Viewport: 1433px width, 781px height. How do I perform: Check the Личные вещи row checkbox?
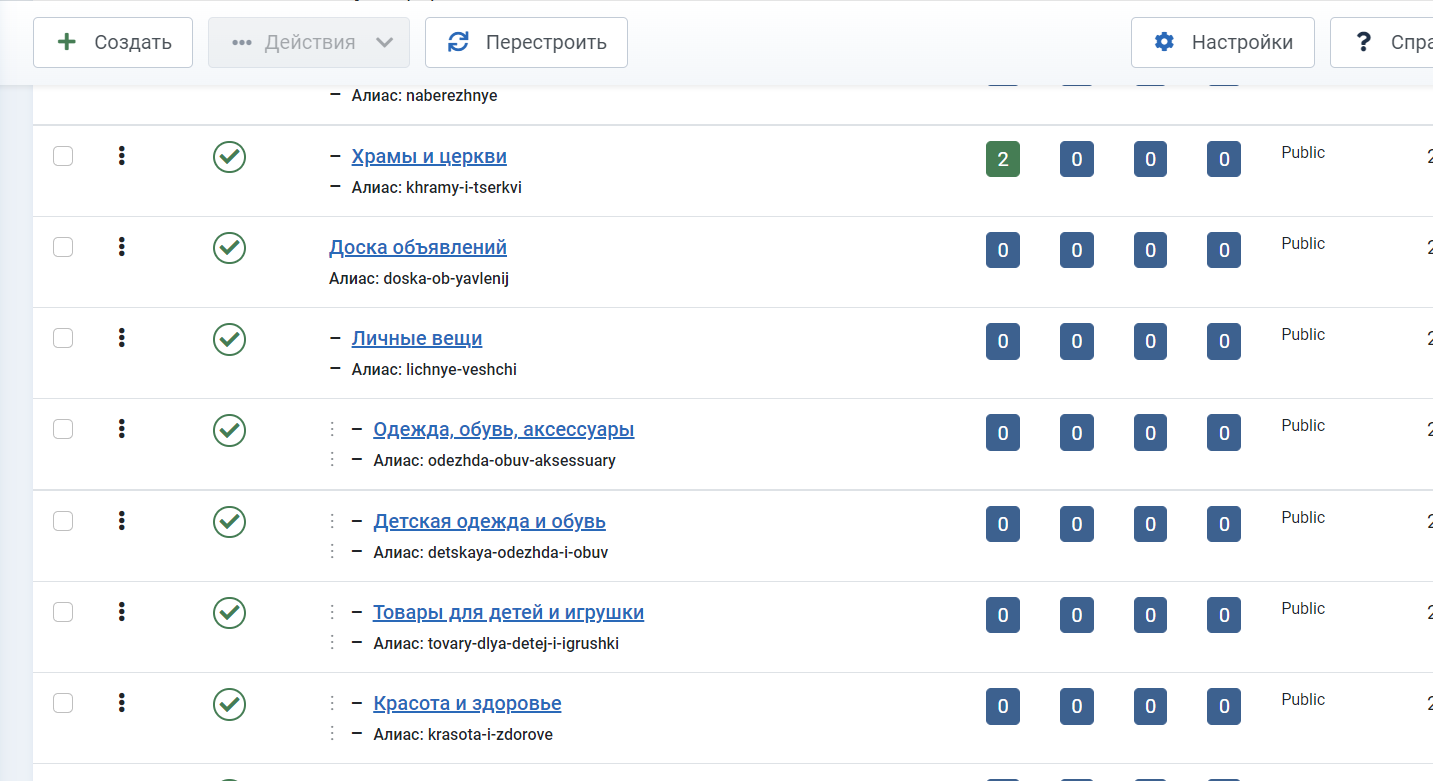(63, 338)
